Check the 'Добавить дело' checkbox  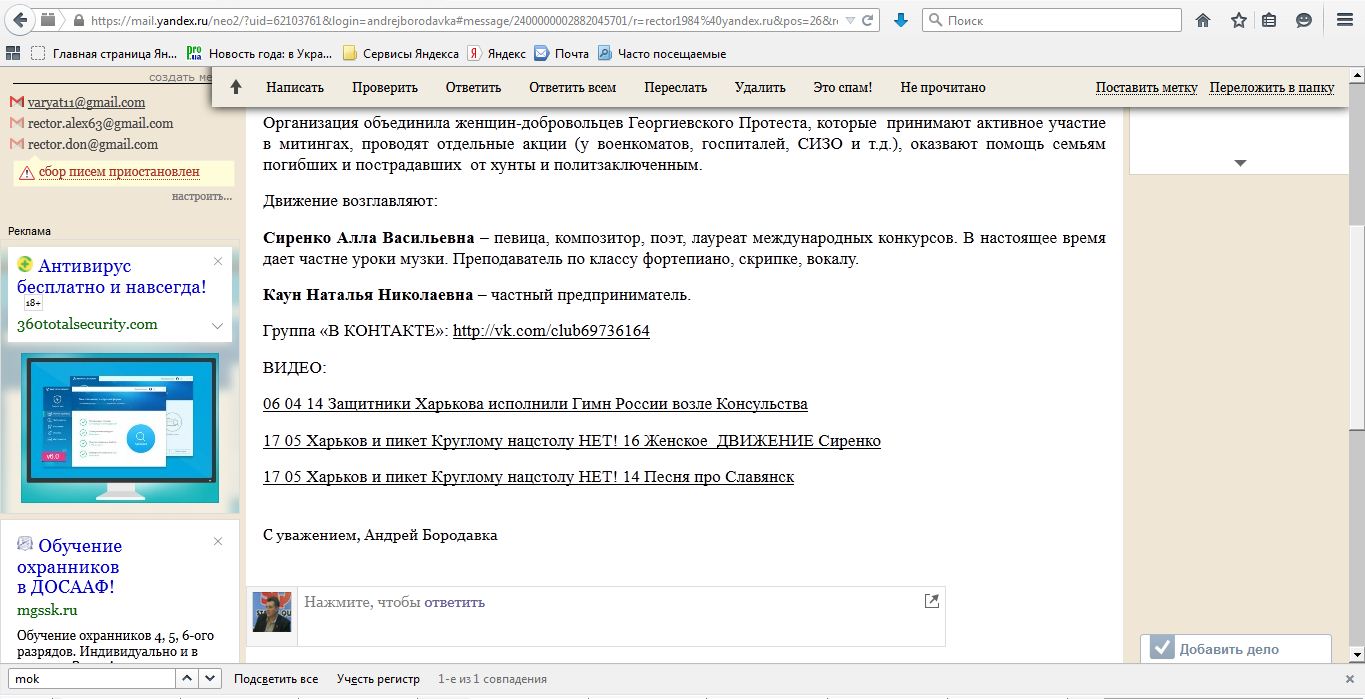(1161, 648)
